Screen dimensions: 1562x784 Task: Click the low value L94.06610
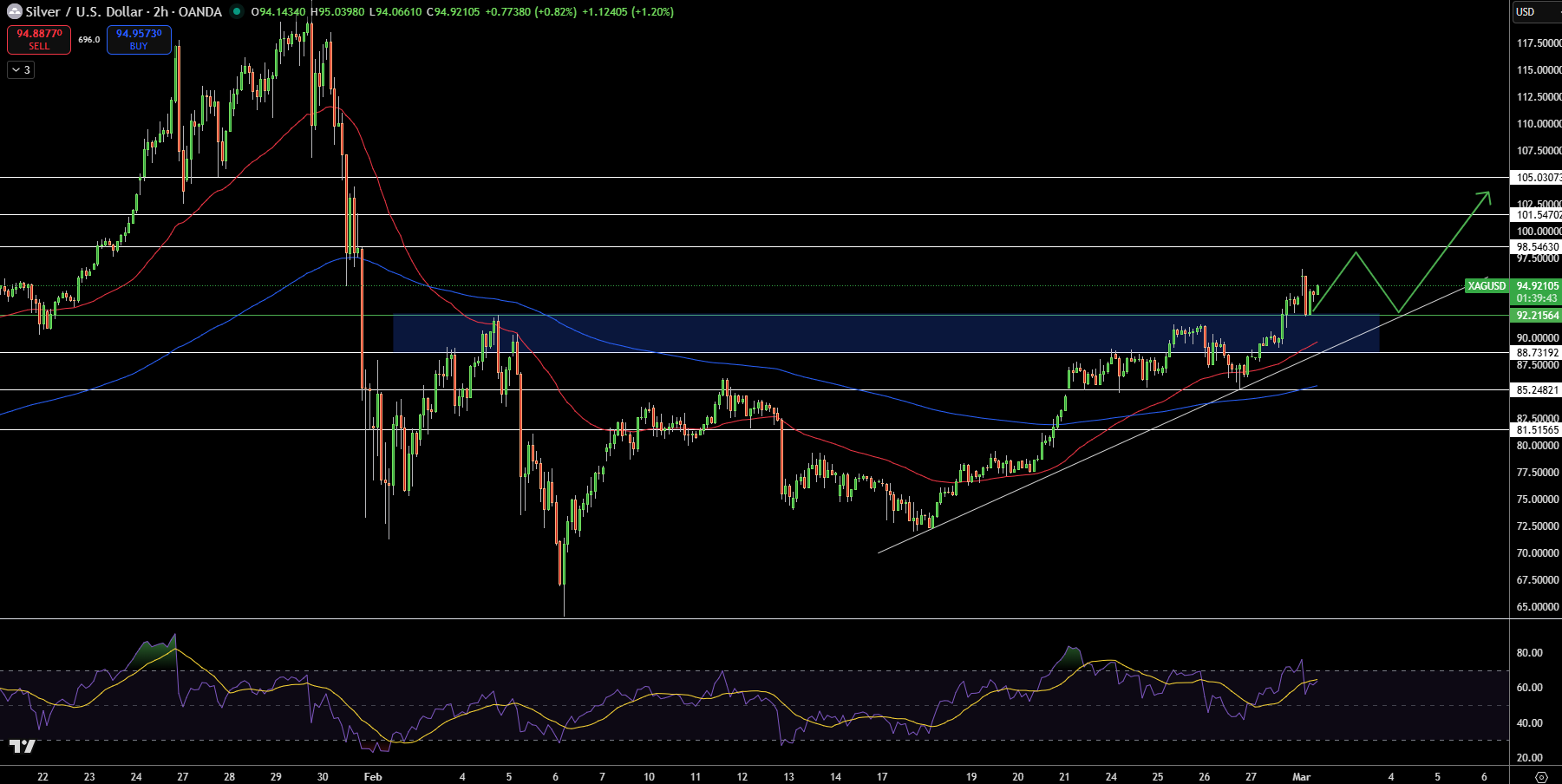click(x=395, y=12)
